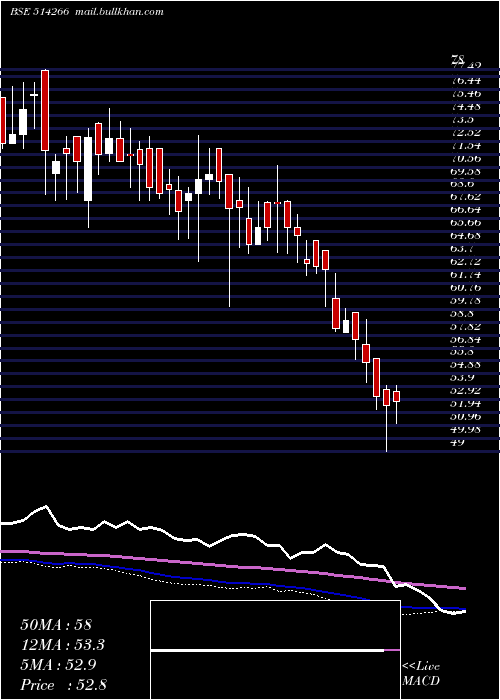Image resolution: width=500 pixels, height=700 pixels.
Task: Select the 75.46 price axis label
Action: pyautogui.click(x=465, y=94)
